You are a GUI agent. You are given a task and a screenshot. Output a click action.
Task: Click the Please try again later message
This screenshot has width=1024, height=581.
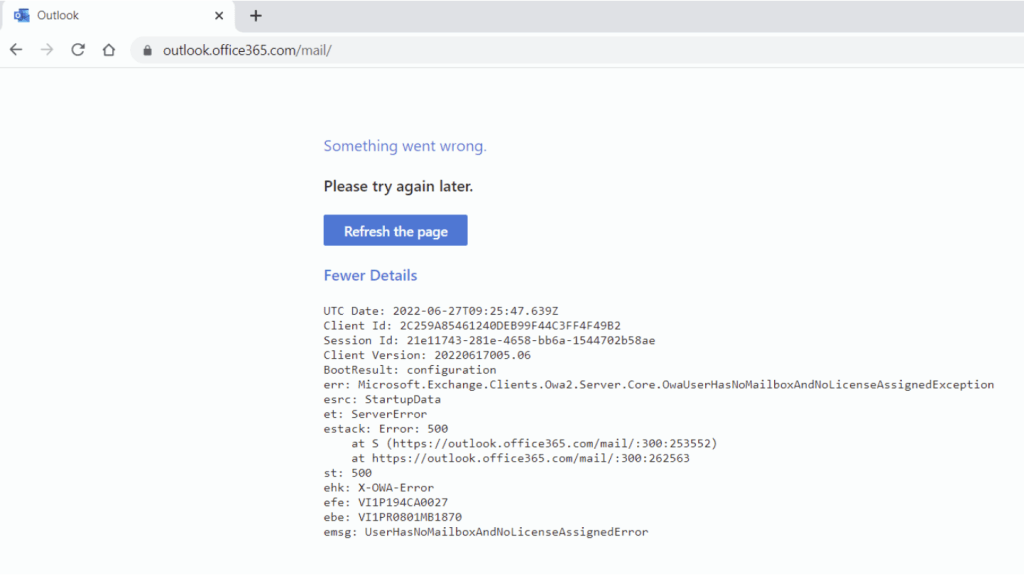(398, 186)
